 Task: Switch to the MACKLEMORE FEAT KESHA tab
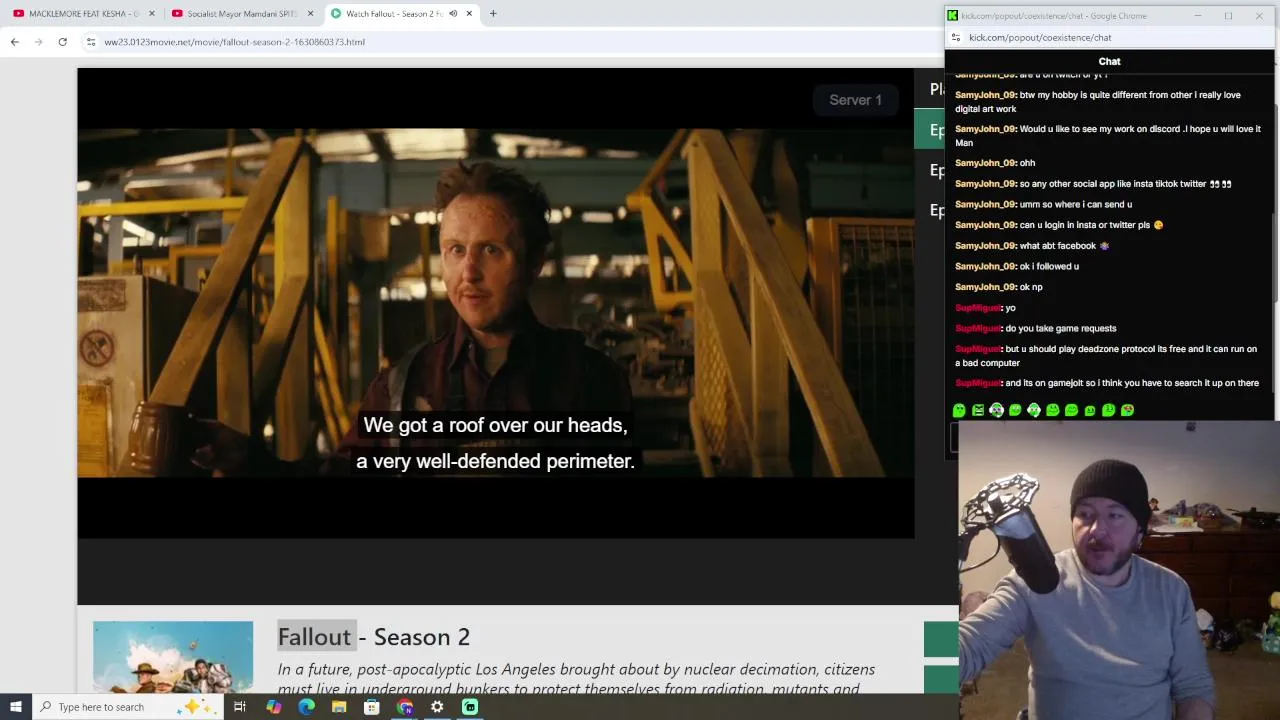tap(83, 14)
